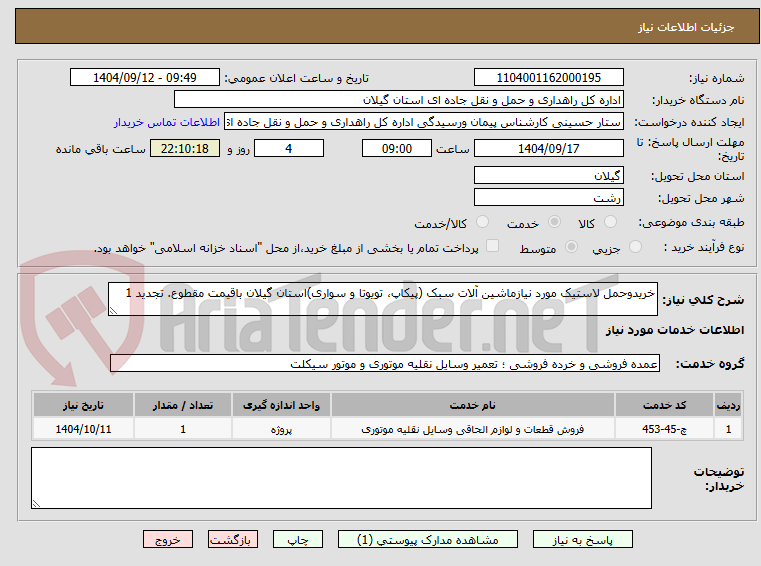The height and width of the screenshot is (566, 761).
Task: Select the خدمت radio button
Action: [554, 222]
